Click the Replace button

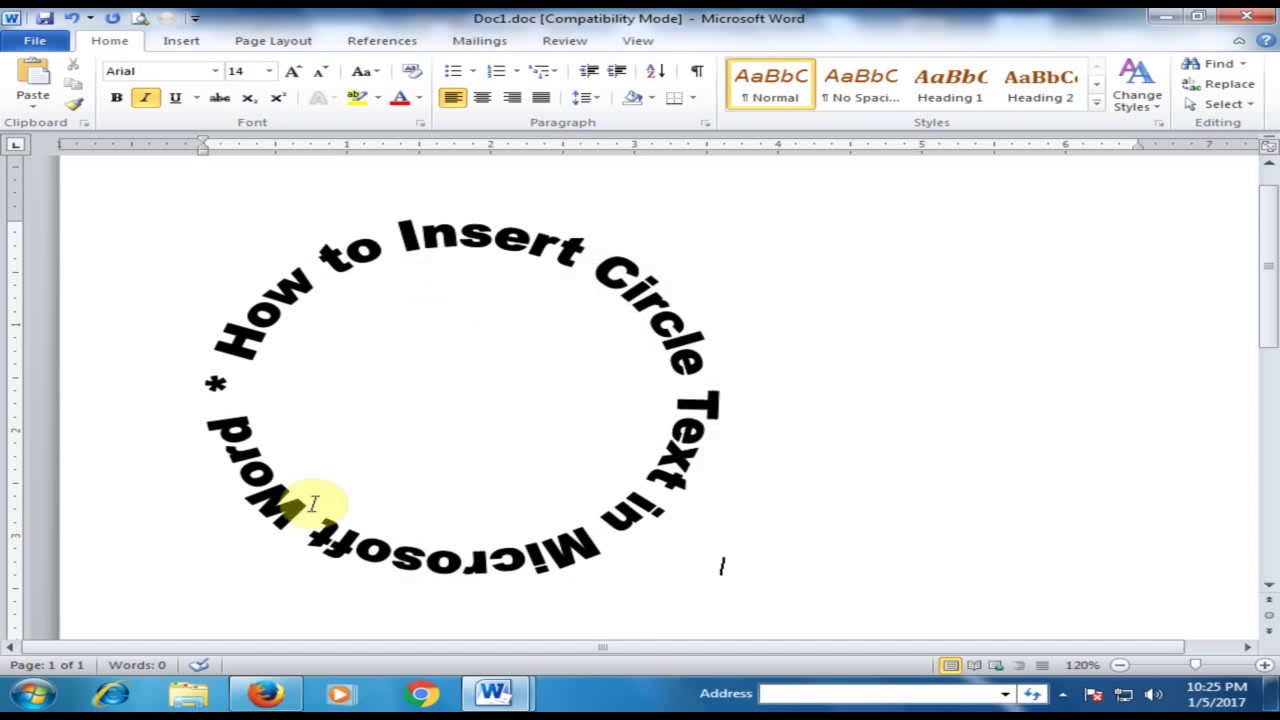[x=1218, y=84]
